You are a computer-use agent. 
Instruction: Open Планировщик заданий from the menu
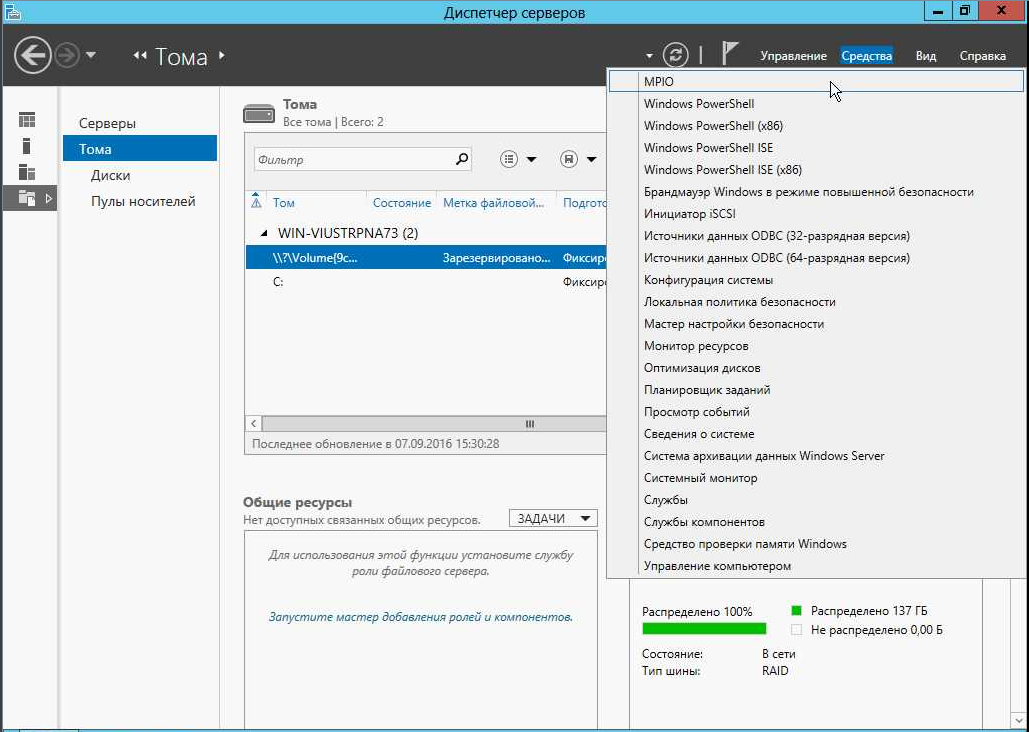click(x=816, y=390)
